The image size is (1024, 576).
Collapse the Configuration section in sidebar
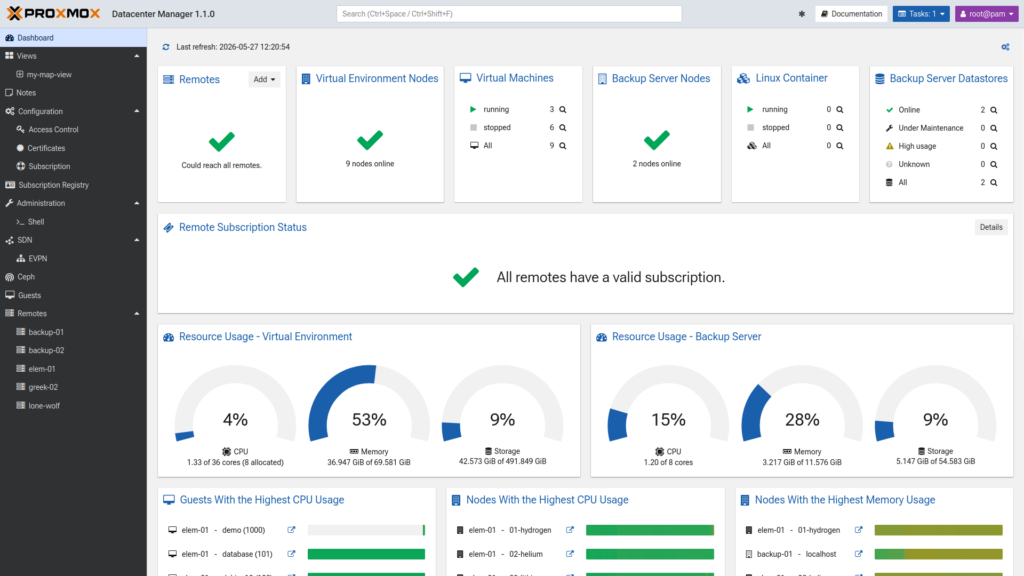tap(136, 112)
